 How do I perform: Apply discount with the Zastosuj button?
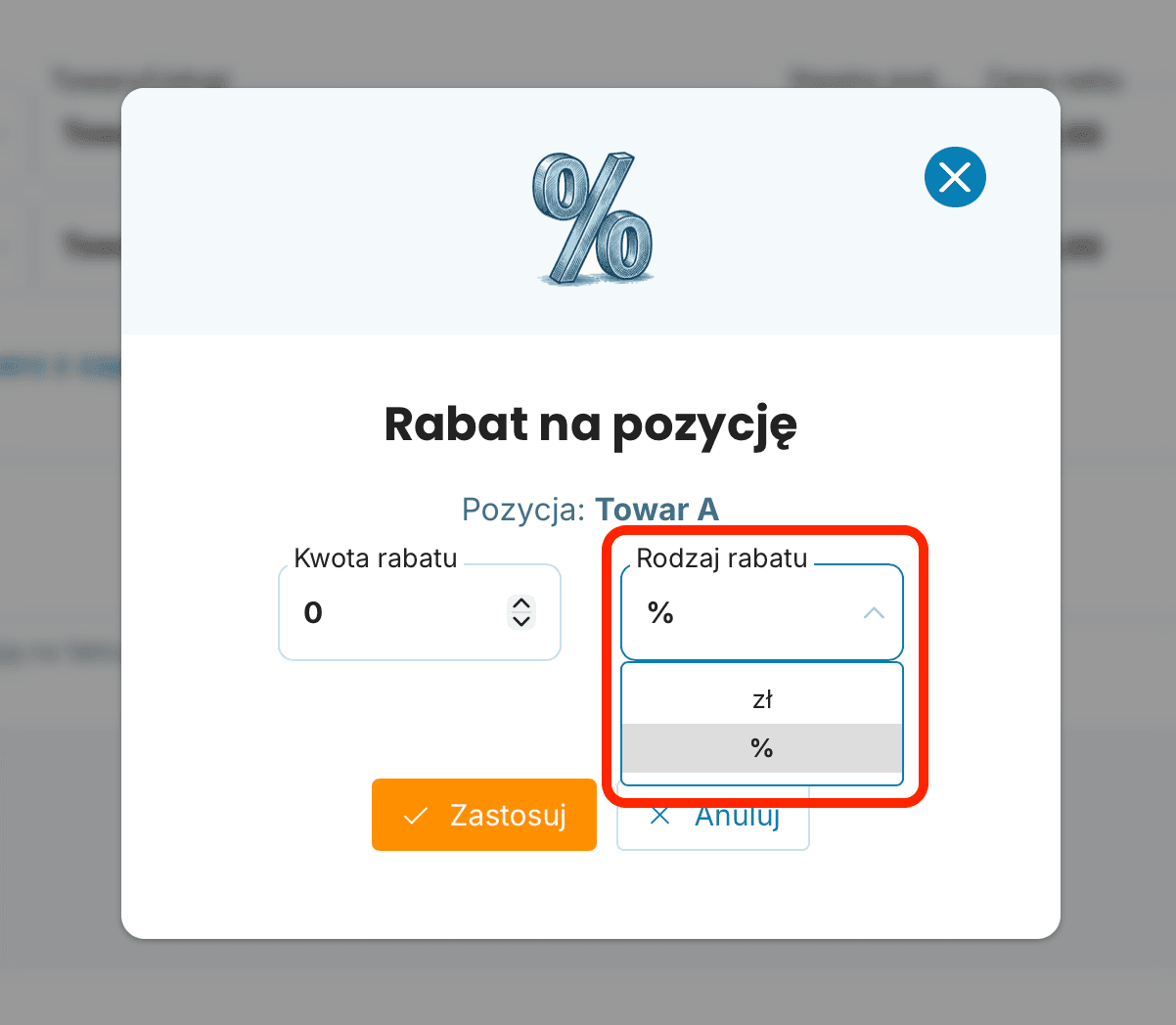(484, 815)
